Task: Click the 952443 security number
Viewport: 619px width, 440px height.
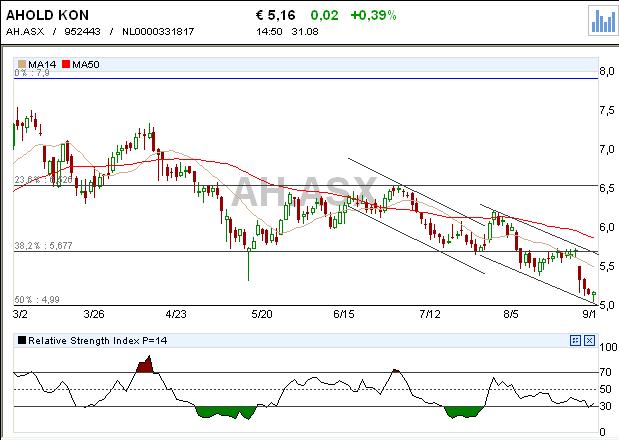Action: 83,32
